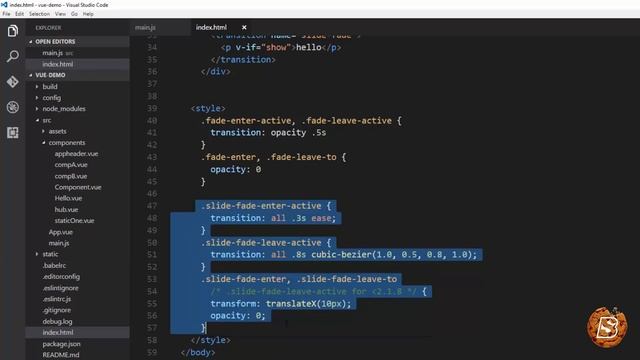The image size is (640, 360).
Task: Open the Search view icon
Action: [13, 56]
